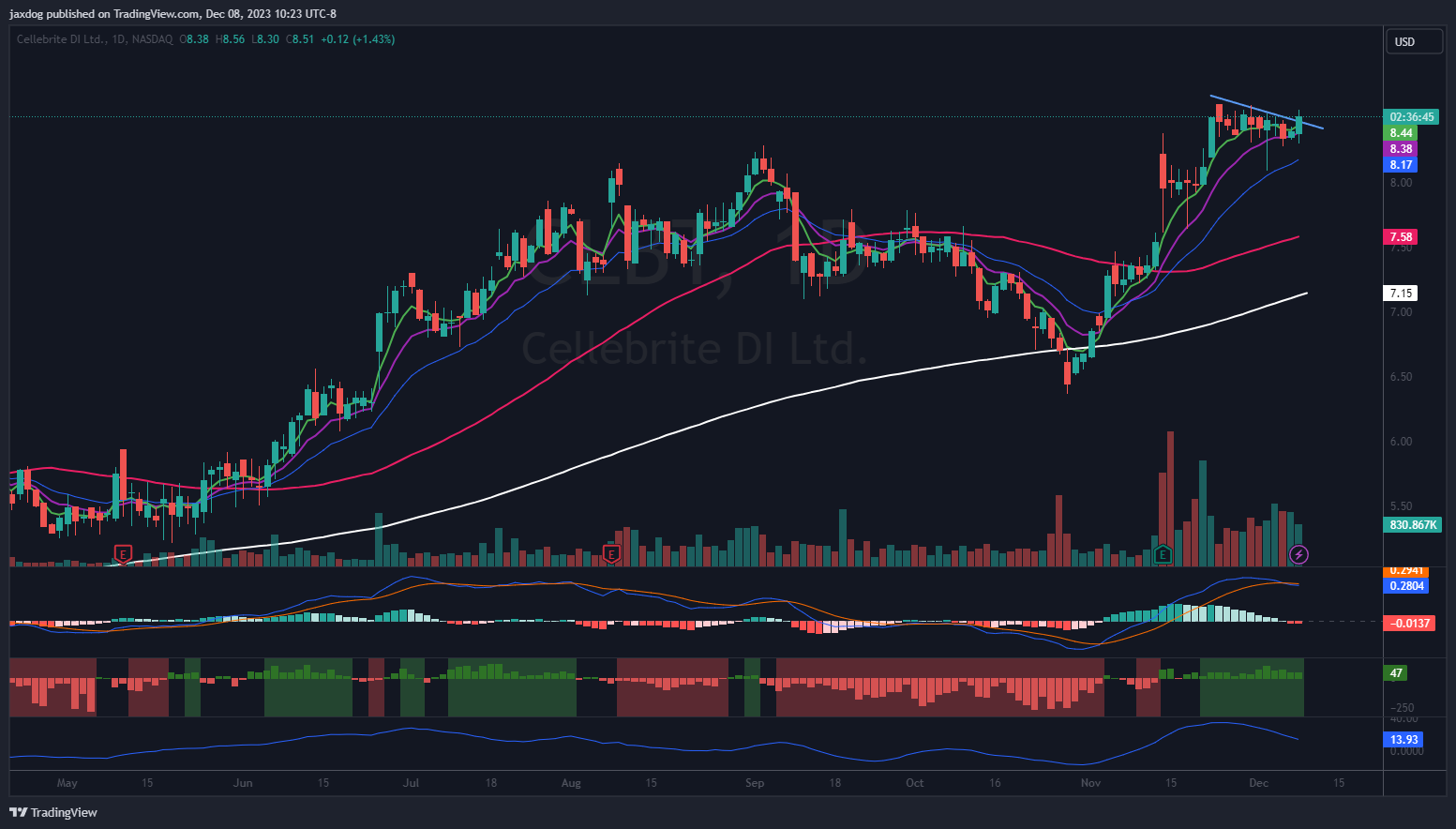Click the low value L8.30

point(265,39)
